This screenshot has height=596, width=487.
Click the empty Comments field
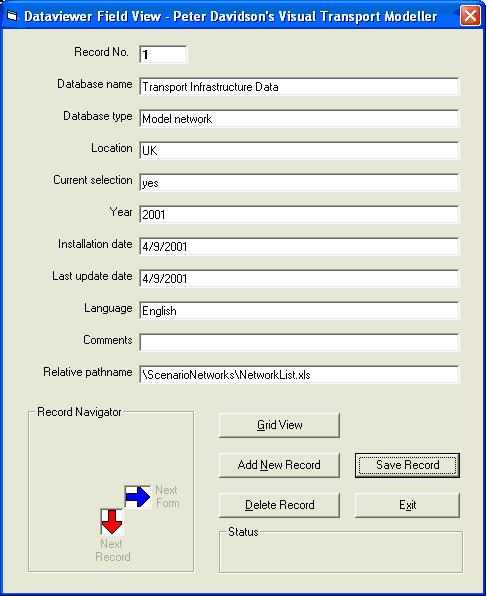pos(299,342)
